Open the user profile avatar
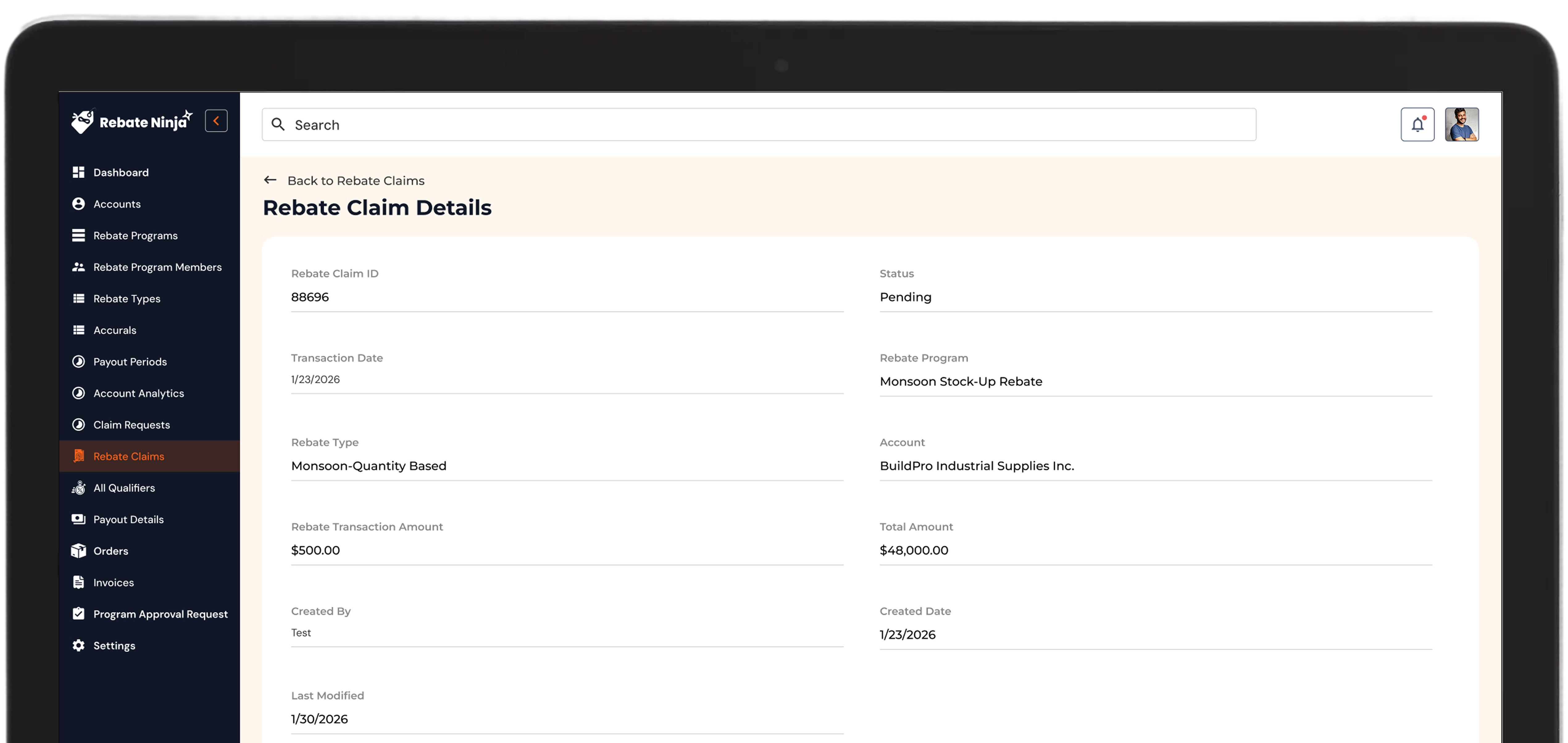This screenshot has height=743, width=1568. click(x=1462, y=125)
